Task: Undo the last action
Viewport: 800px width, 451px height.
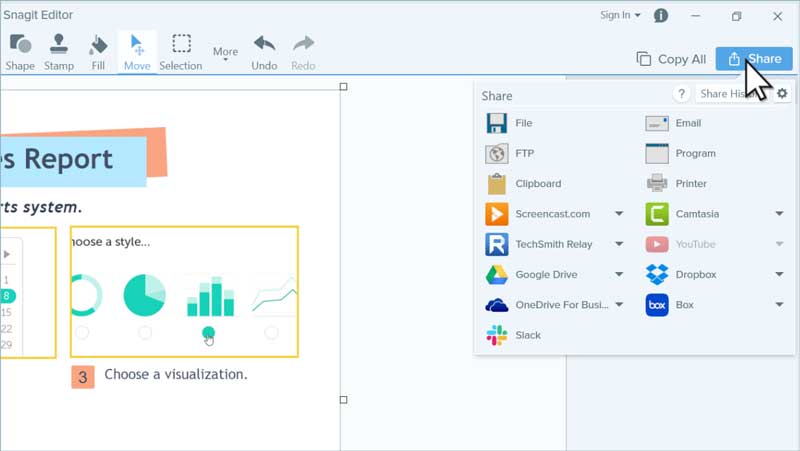Action: (264, 53)
